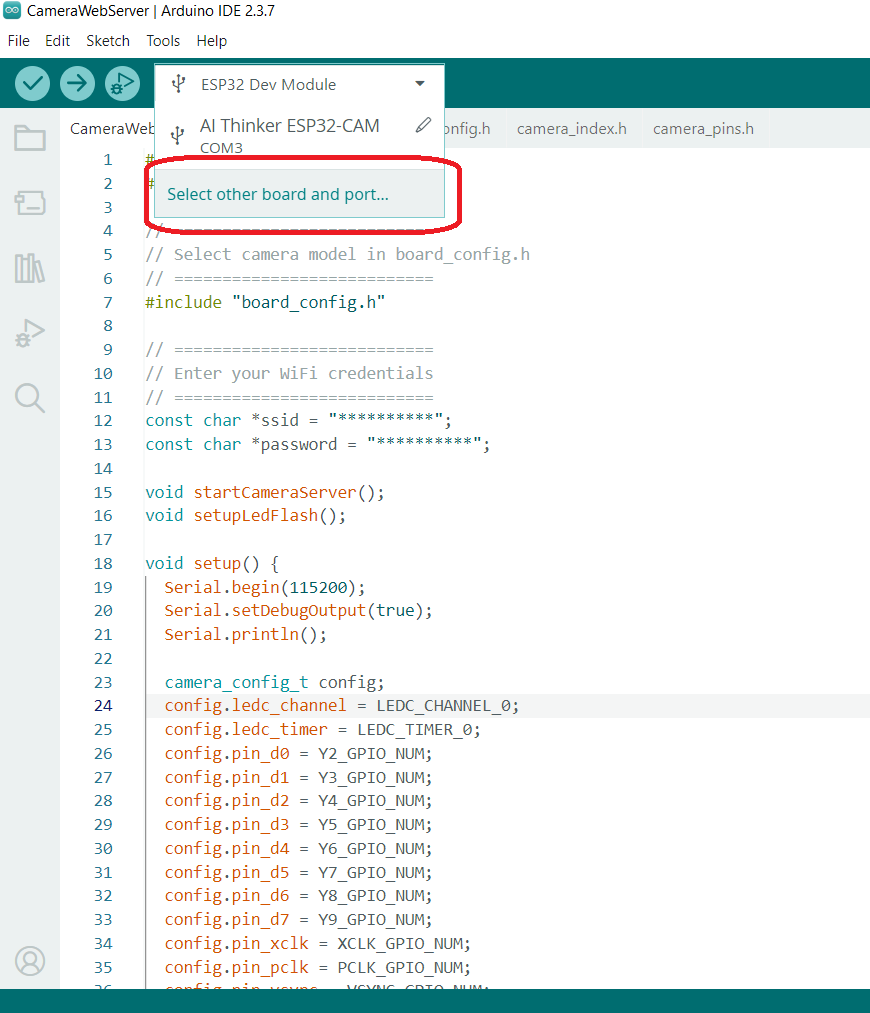870x1013 pixels.
Task: Open the Search sidebar icon
Action: pyautogui.click(x=29, y=398)
